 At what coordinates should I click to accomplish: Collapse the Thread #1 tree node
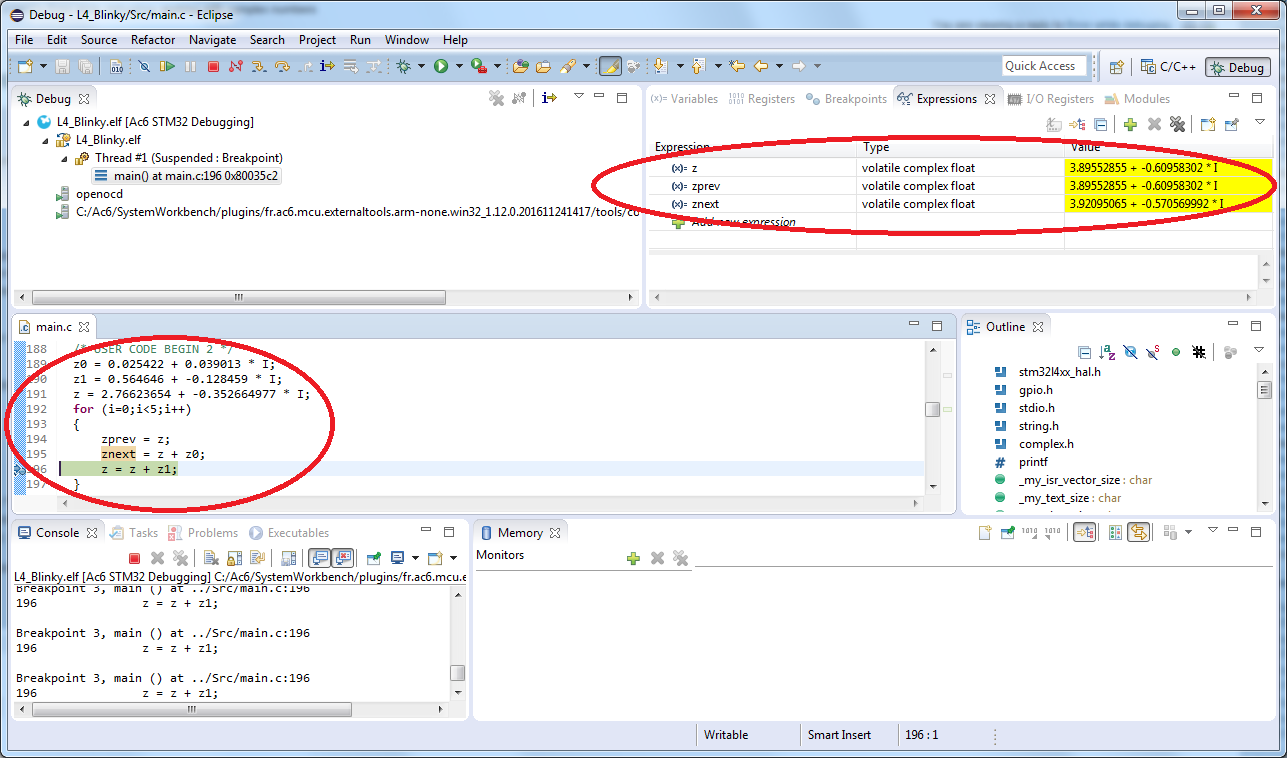point(65,158)
